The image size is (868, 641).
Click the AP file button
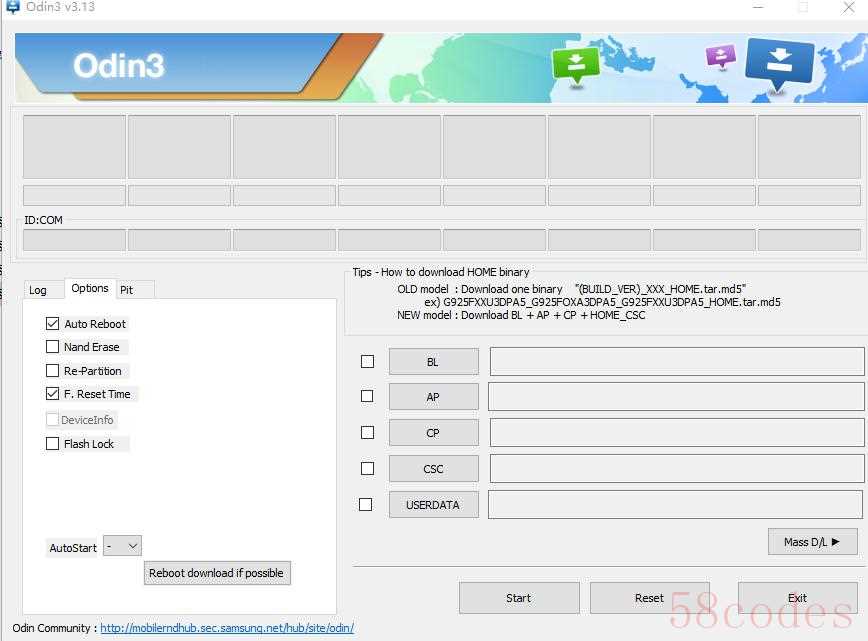(433, 397)
